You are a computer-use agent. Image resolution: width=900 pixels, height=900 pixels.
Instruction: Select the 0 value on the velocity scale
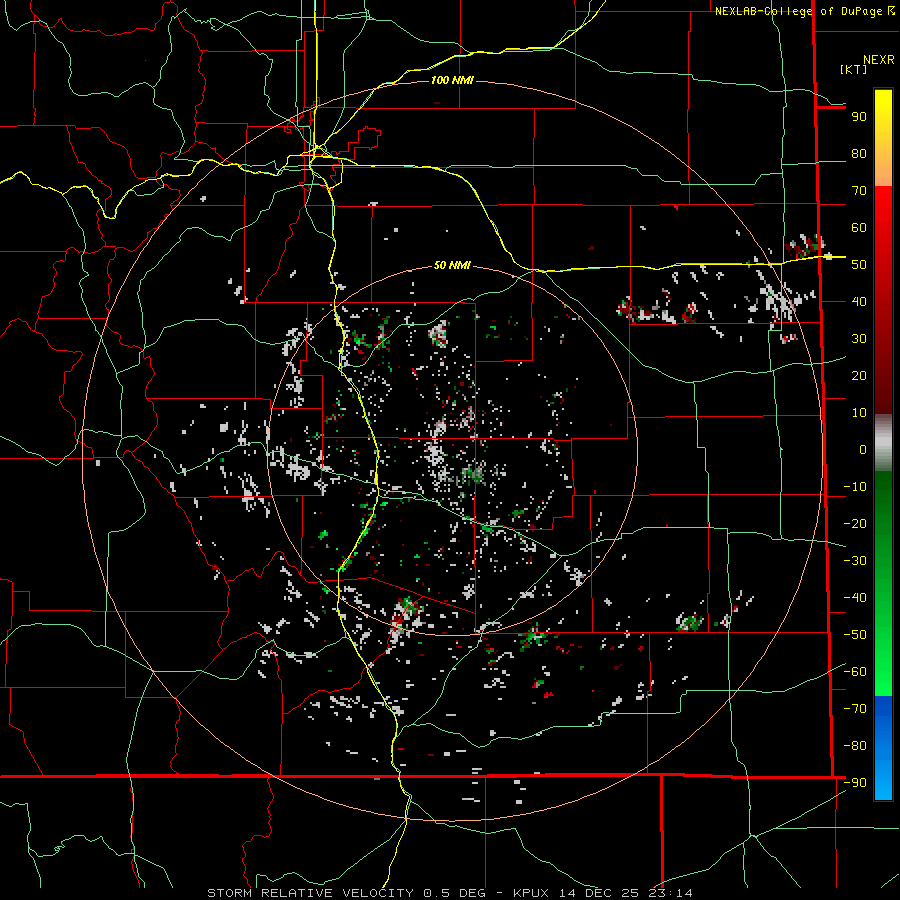point(863,450)
